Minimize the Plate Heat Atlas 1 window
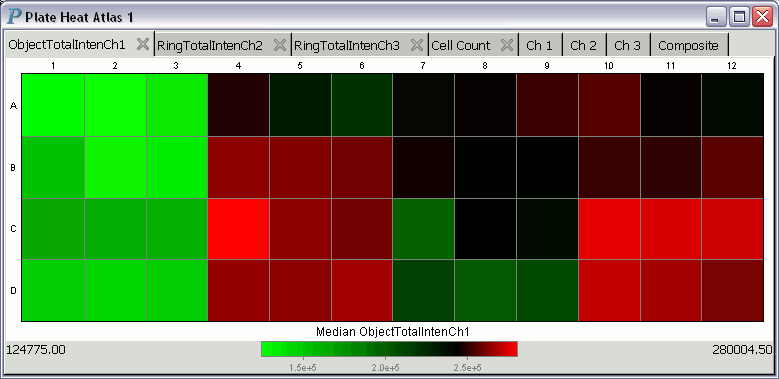The height and width of the screenshot is (379, 779). click(716, 17)
